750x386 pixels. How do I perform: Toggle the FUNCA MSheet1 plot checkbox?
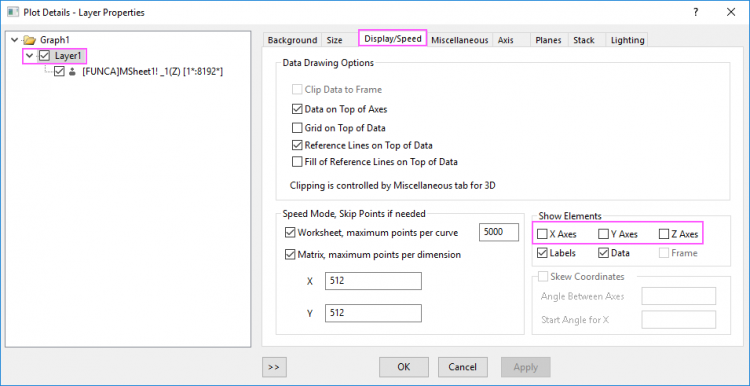click(x=60, y=72)
